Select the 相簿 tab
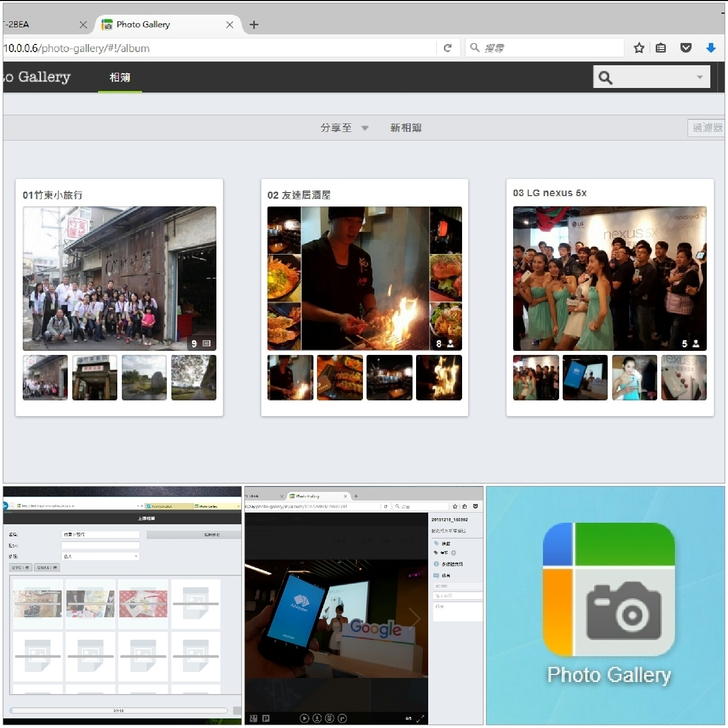 pyautogui.click(x=120, y=77)
